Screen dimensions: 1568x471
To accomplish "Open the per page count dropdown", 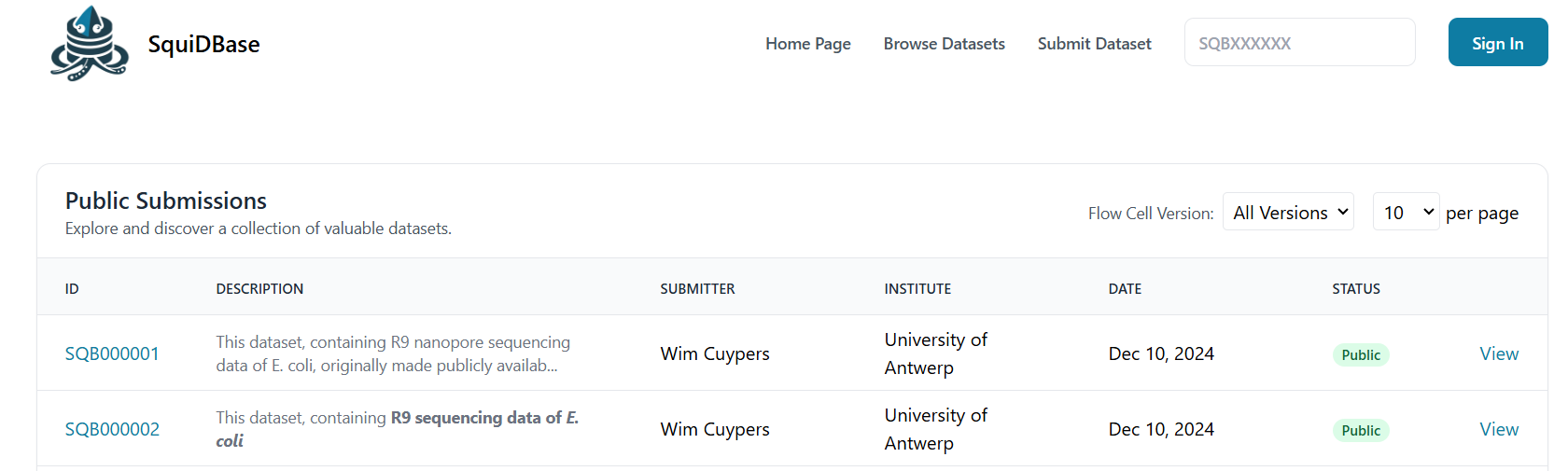I will click(1407, 213).
